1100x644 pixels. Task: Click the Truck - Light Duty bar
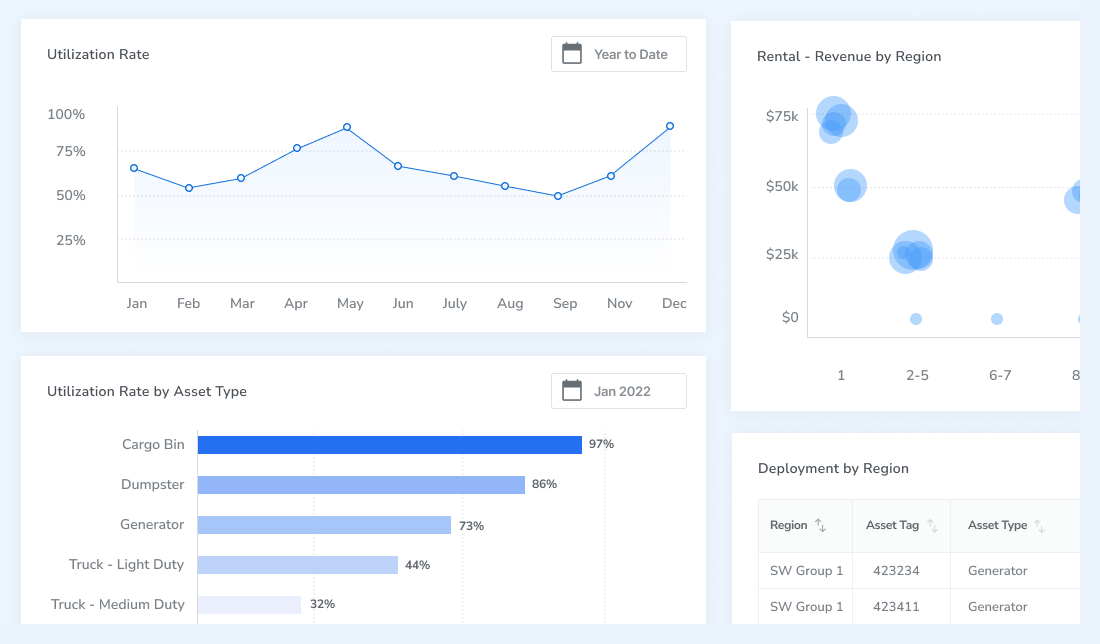297,565
